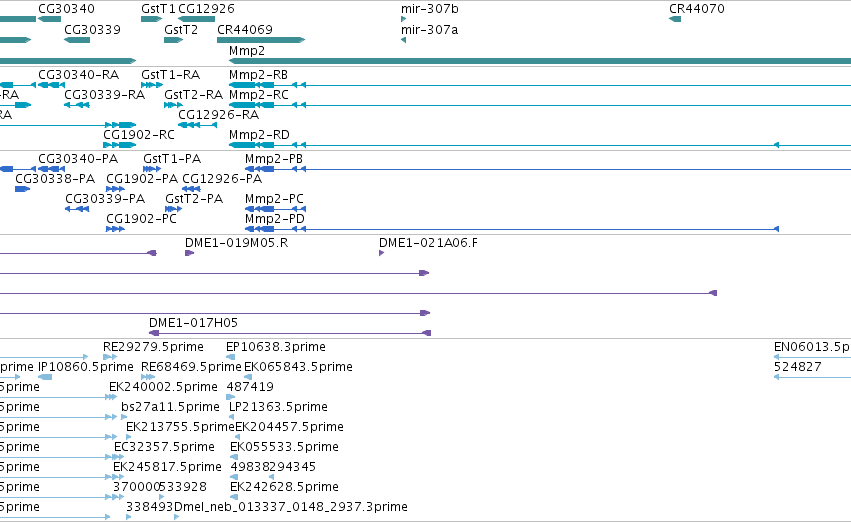
Task: Click the Mmp2-RC transcript label
Action: pyautogui.click(x=259, y=94)
